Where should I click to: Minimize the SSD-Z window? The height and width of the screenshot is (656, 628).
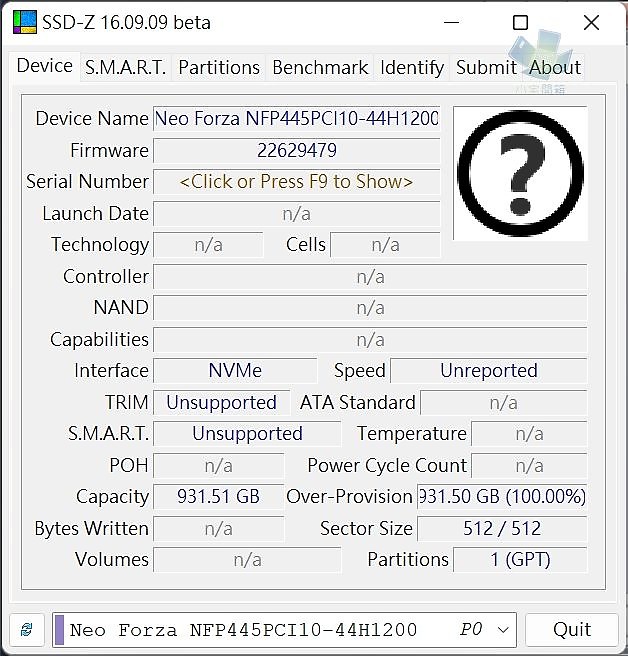[x=451, y=22]
